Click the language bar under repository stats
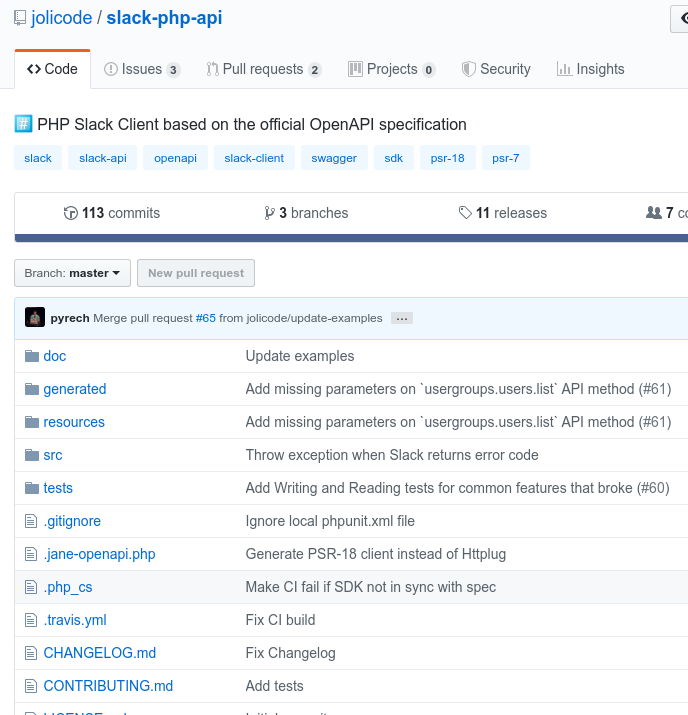688x715 pixels. [351, 238]
